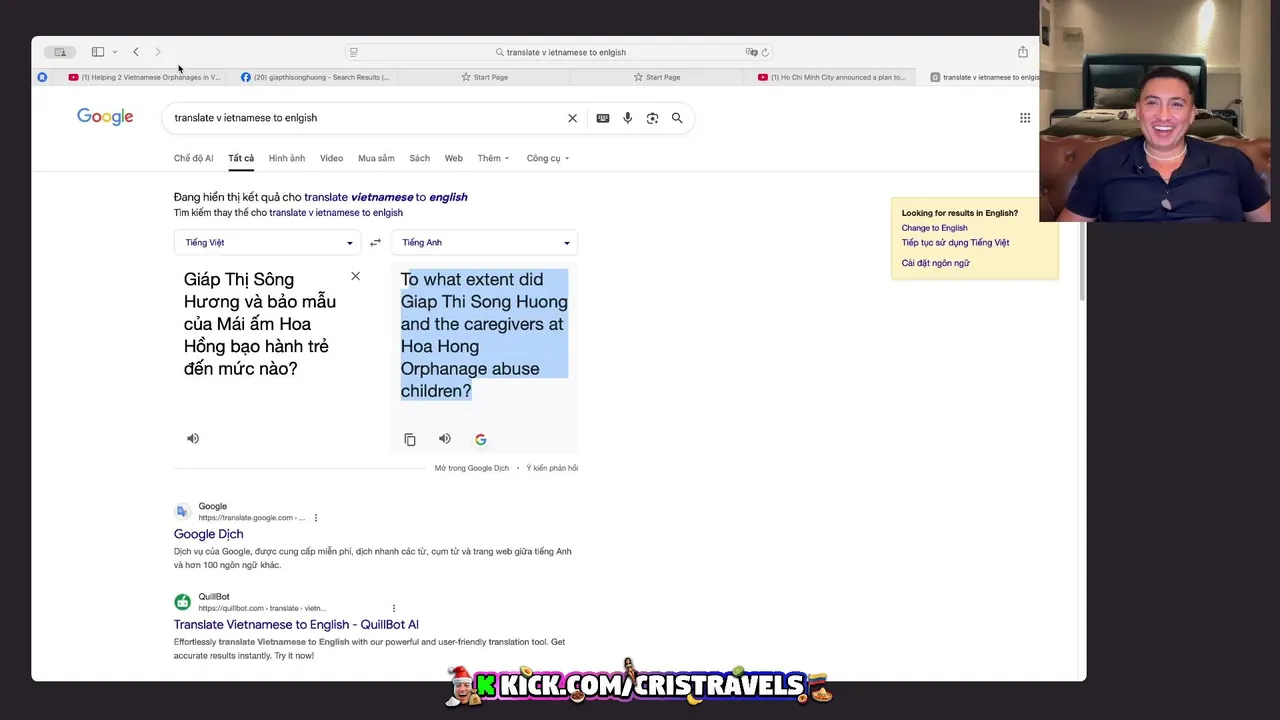Select the Video results tab
Image resolution: width=1280 pixels, height=720 pixels.
(331, 158)
